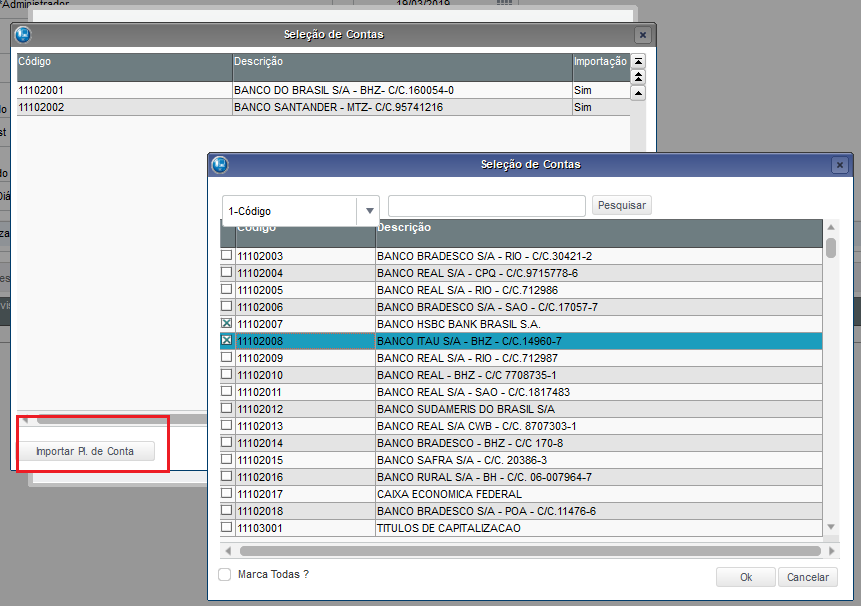Select row BANCO BRADESCO S/A - POA
Viewport: 861px width, 606px height.
521,511
